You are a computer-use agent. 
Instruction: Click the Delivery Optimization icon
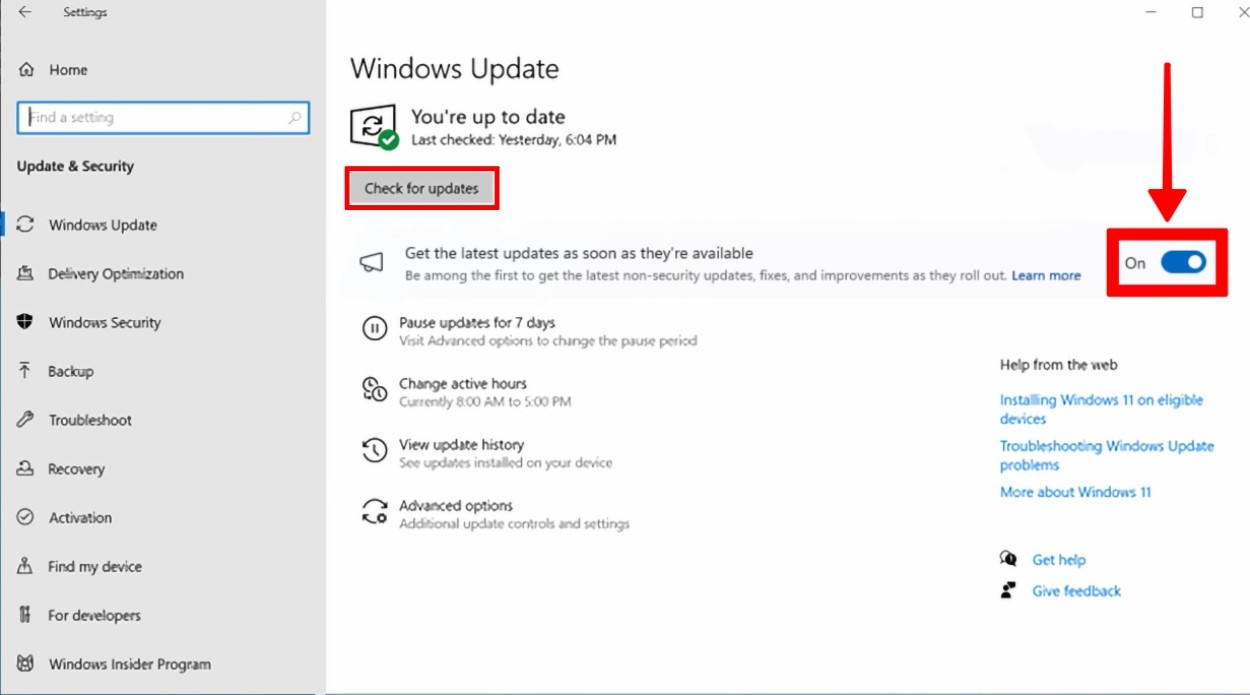(x=25, y=273)
